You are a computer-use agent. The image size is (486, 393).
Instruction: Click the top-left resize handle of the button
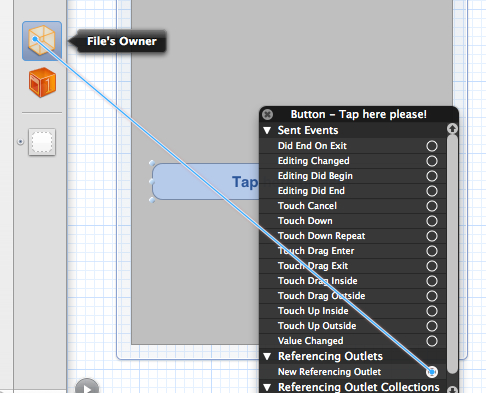[x=152, y=163]
